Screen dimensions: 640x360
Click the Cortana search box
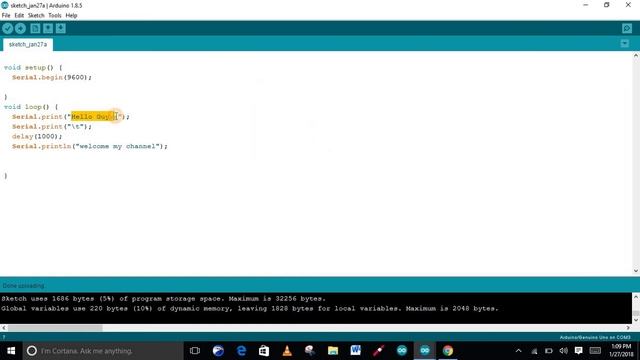tap(103, 351)
